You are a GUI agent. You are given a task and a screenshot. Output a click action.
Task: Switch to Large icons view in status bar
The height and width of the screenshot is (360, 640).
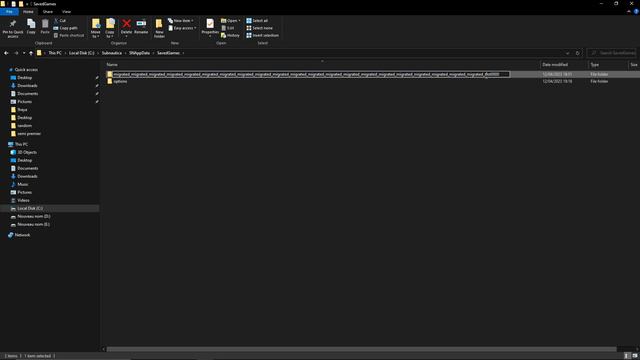pyautogui.click(x=635, y=356)
